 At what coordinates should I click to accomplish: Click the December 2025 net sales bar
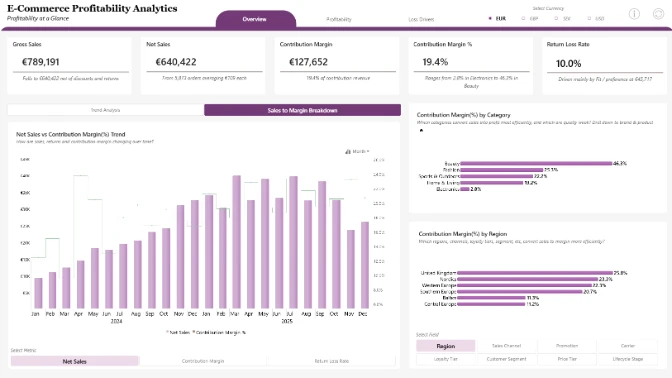click(x=365, y=265)
